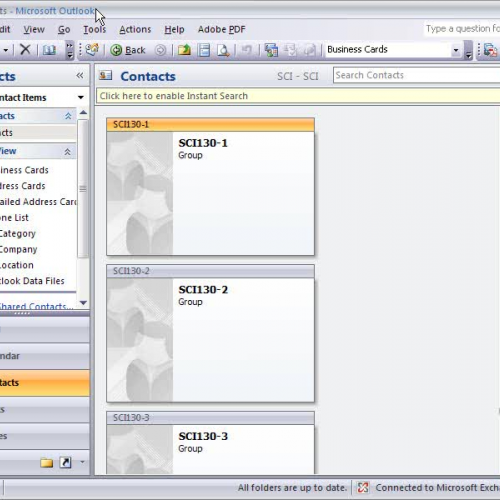Screen dimensions: 500x500
Task: Select the Business Cards view option
Action: pyautogui.click(x=24, y=170)
